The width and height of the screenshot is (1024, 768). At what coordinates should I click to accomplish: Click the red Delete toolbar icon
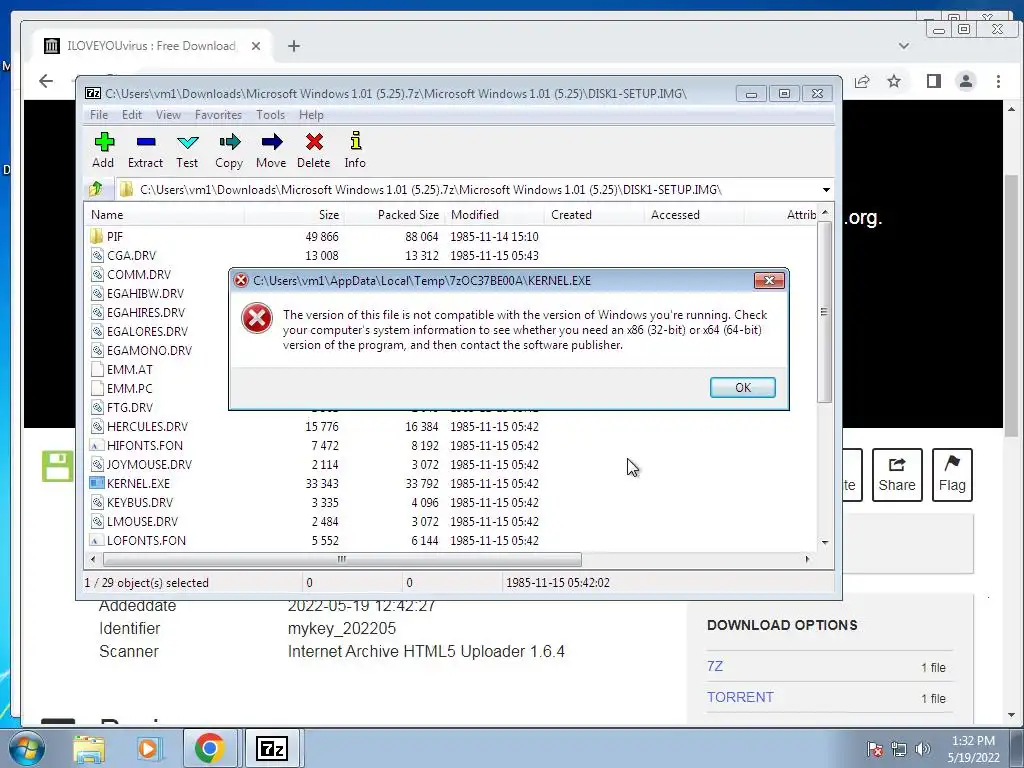(314, 142)
